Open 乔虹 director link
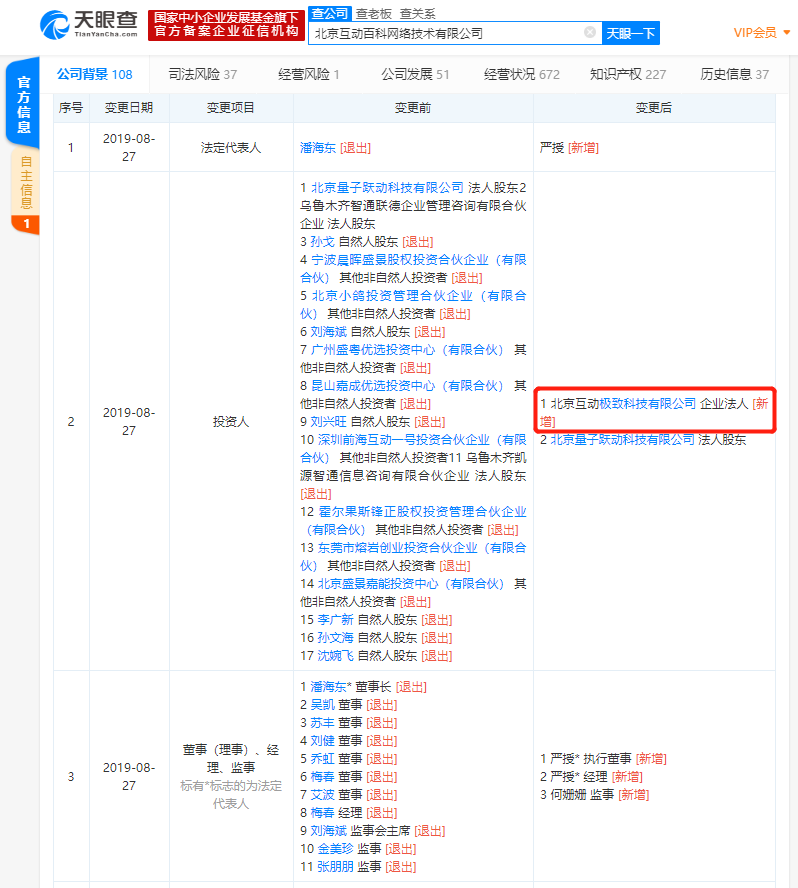This screenshot has height=888, width=798. (322, 759)
